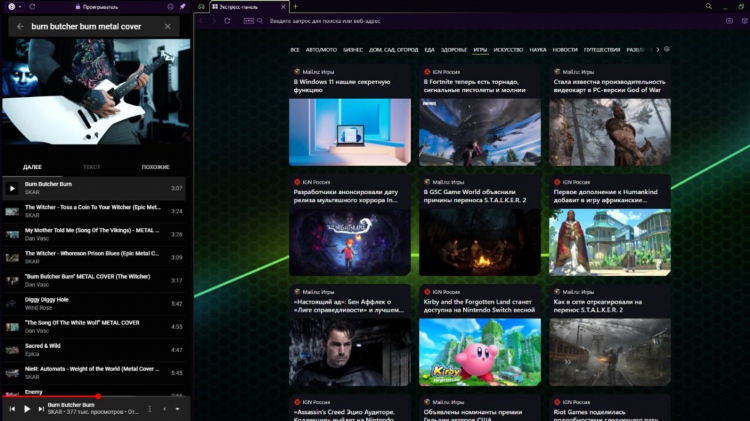
Task: Open three-dot menu in player bar
Action: [x=150, y=409]
